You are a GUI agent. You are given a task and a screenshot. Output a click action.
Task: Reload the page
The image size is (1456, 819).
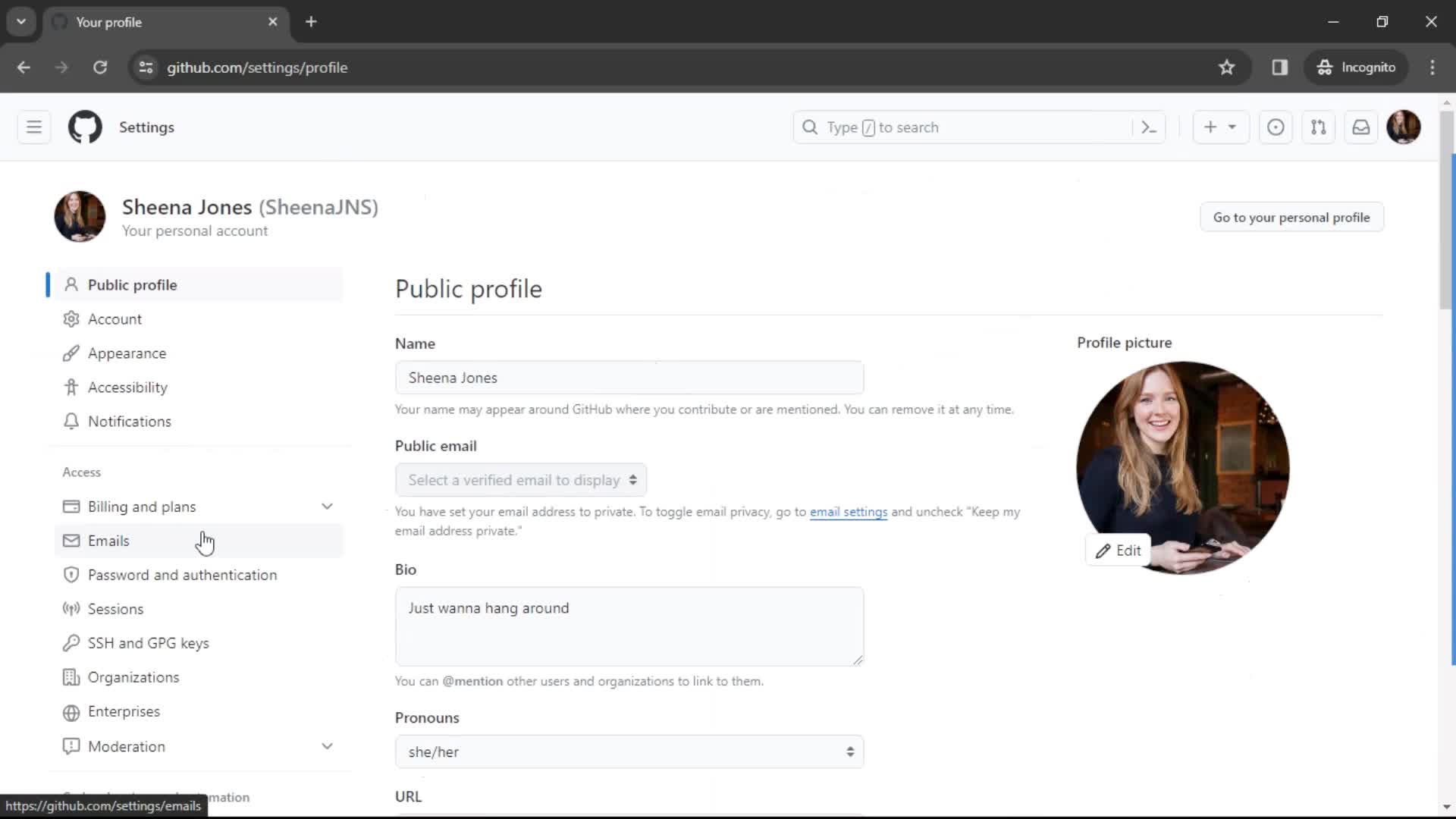click(x=100, y=67)
